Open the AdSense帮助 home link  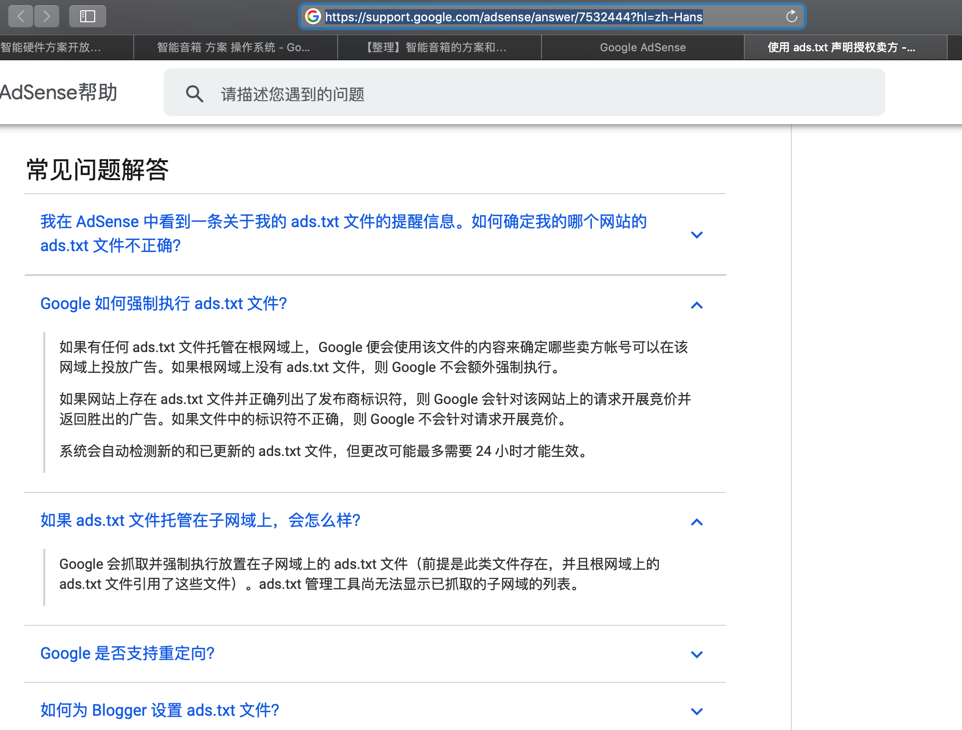click(58, 93)
